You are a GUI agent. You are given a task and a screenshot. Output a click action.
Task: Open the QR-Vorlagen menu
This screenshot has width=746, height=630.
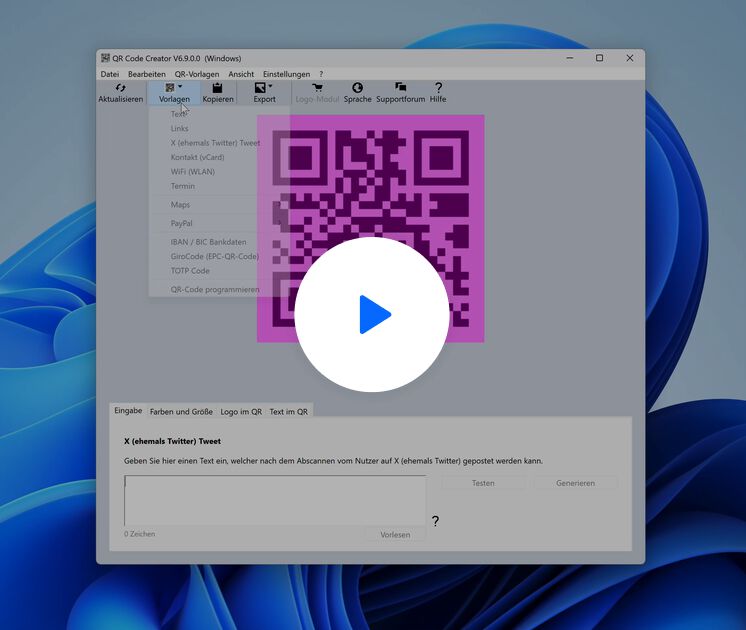197,74
